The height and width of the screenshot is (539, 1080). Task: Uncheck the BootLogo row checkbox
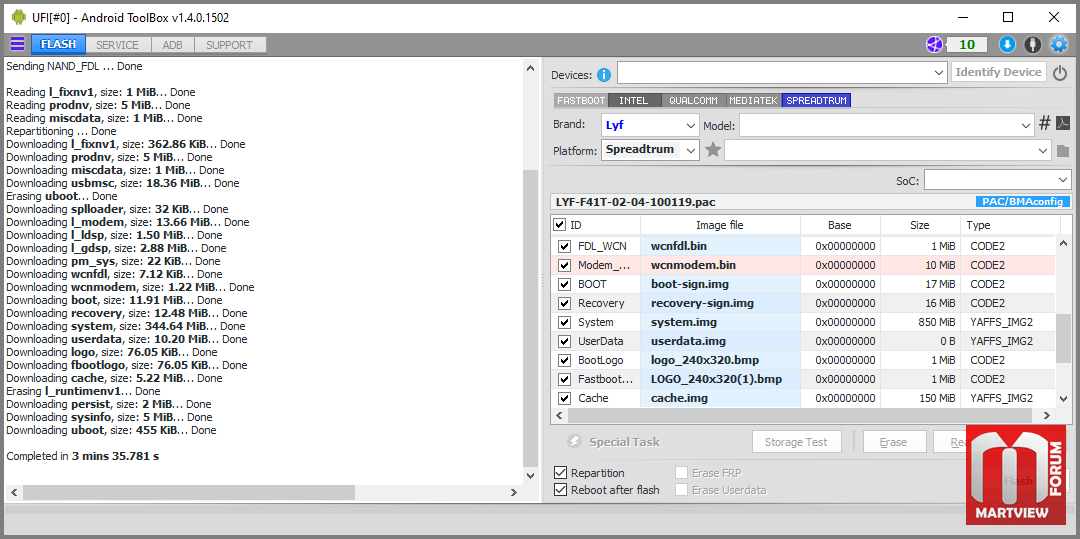click(565, 360)
